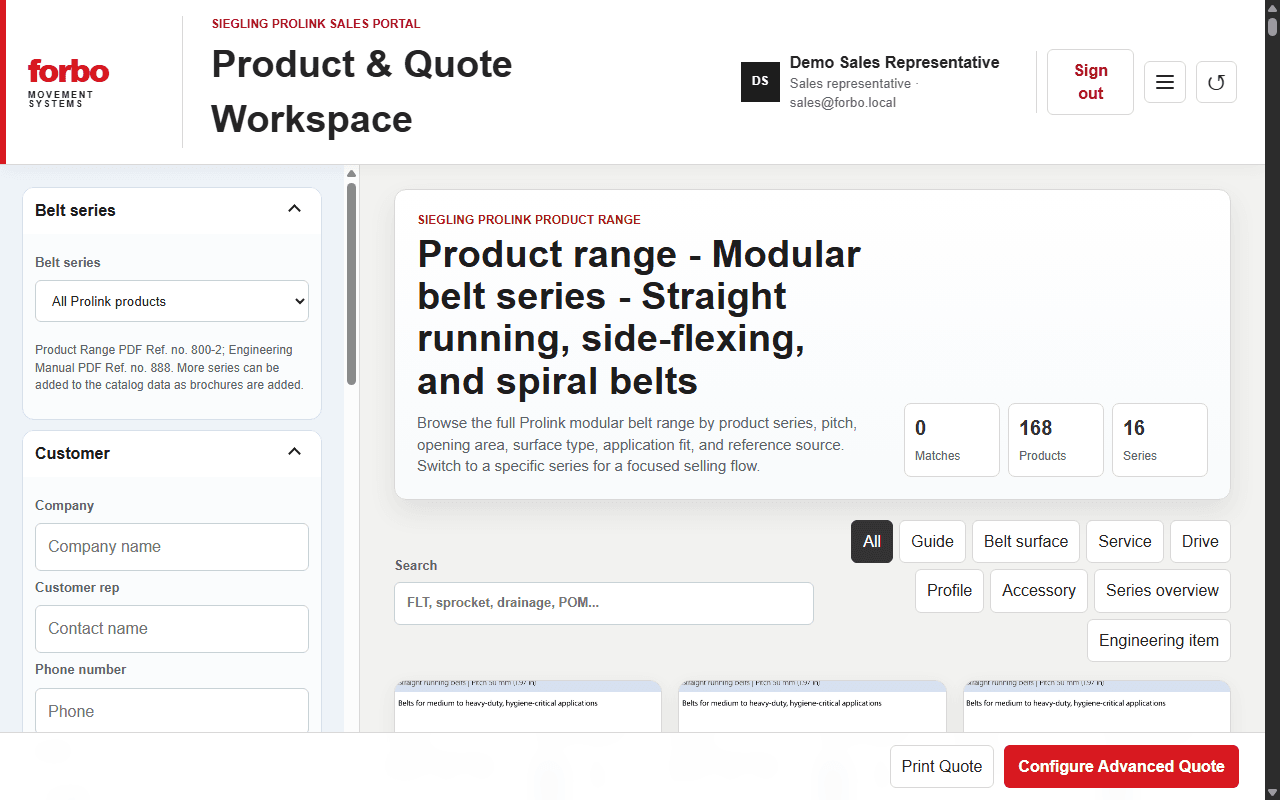Click the 0 Matches stat card

(x=951, y=440)
